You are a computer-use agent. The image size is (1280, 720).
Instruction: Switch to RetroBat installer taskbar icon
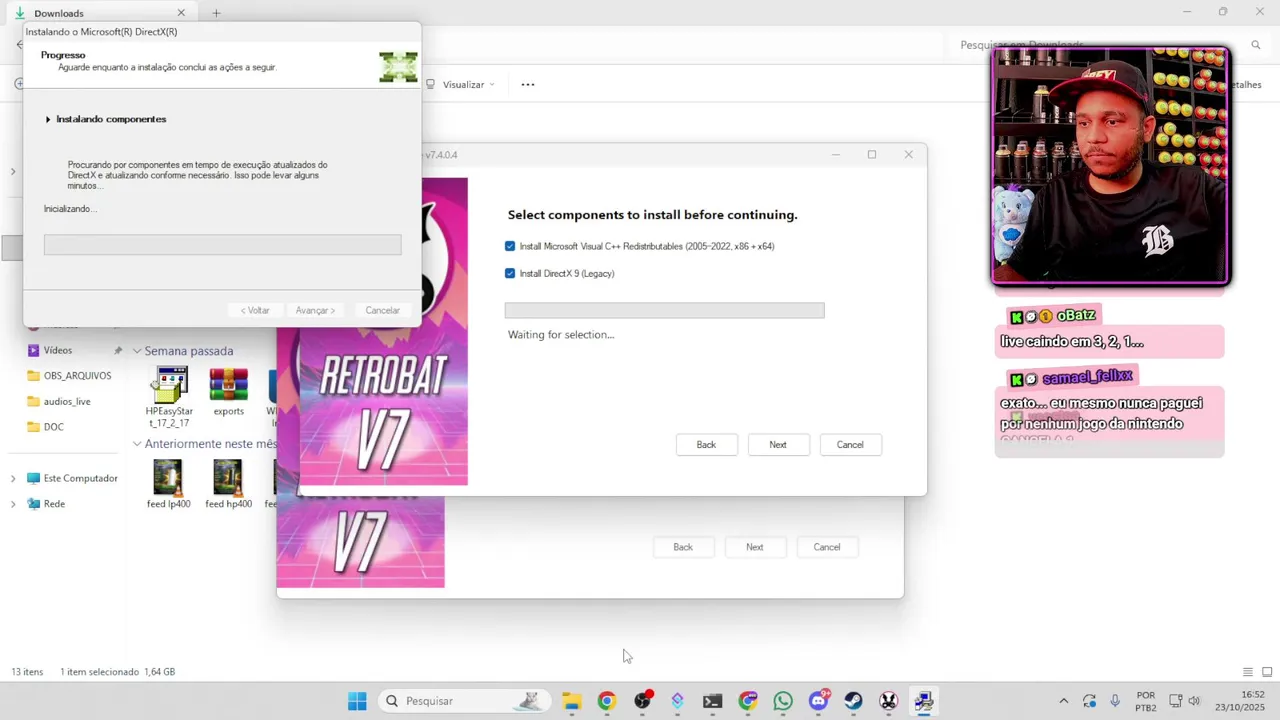(889, 701)
